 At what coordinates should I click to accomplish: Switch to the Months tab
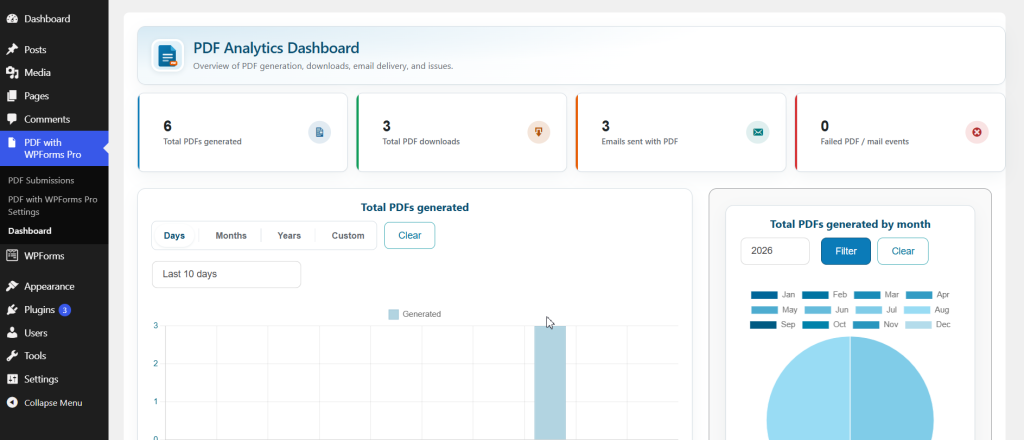[231, 236]
